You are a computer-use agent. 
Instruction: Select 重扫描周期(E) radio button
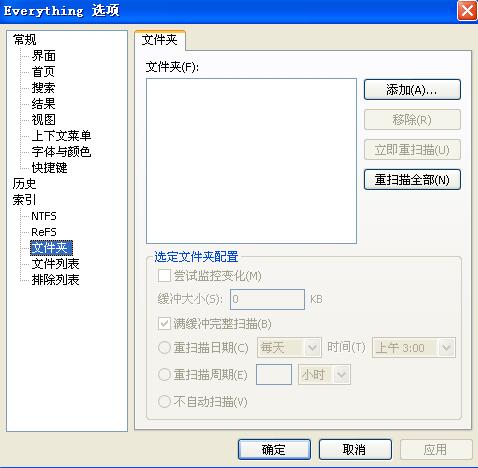click(x=164, y=375)
